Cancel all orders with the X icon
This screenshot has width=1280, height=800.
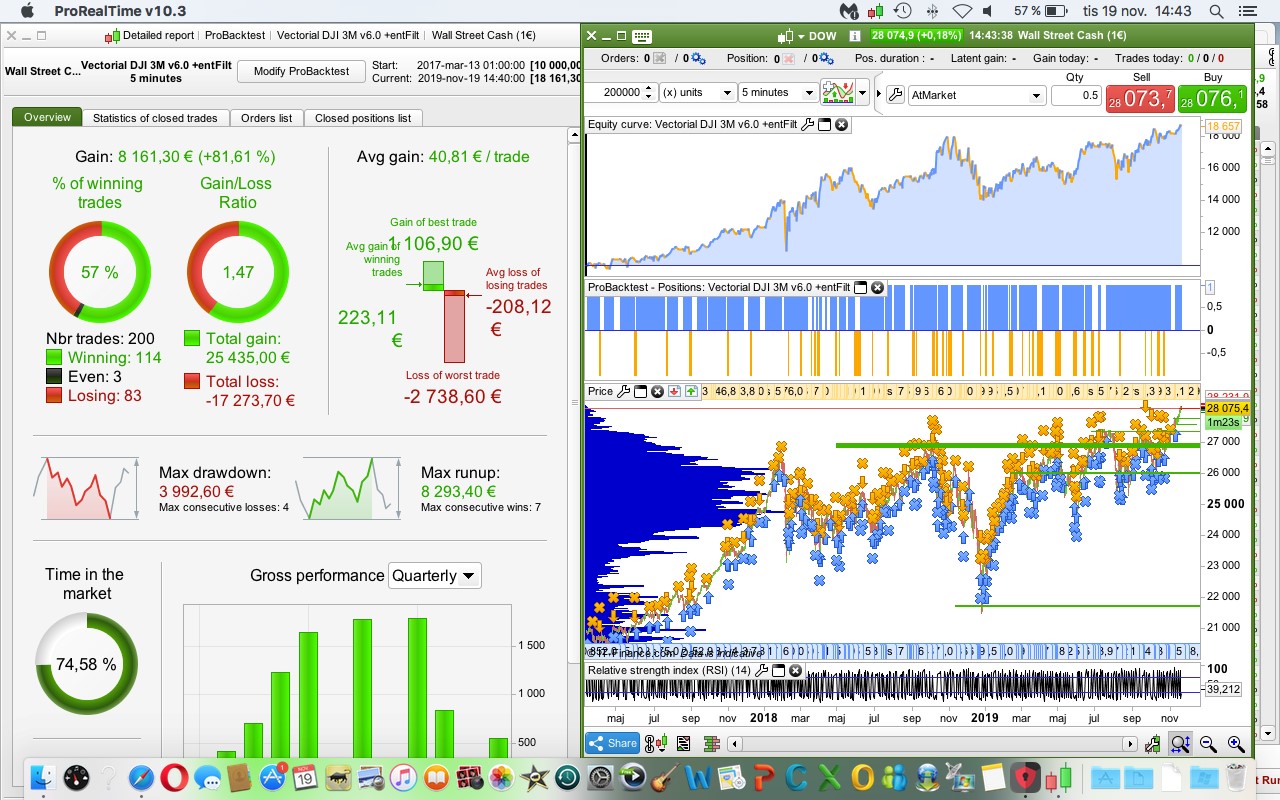pyautogui.click(x=660, y=58)
